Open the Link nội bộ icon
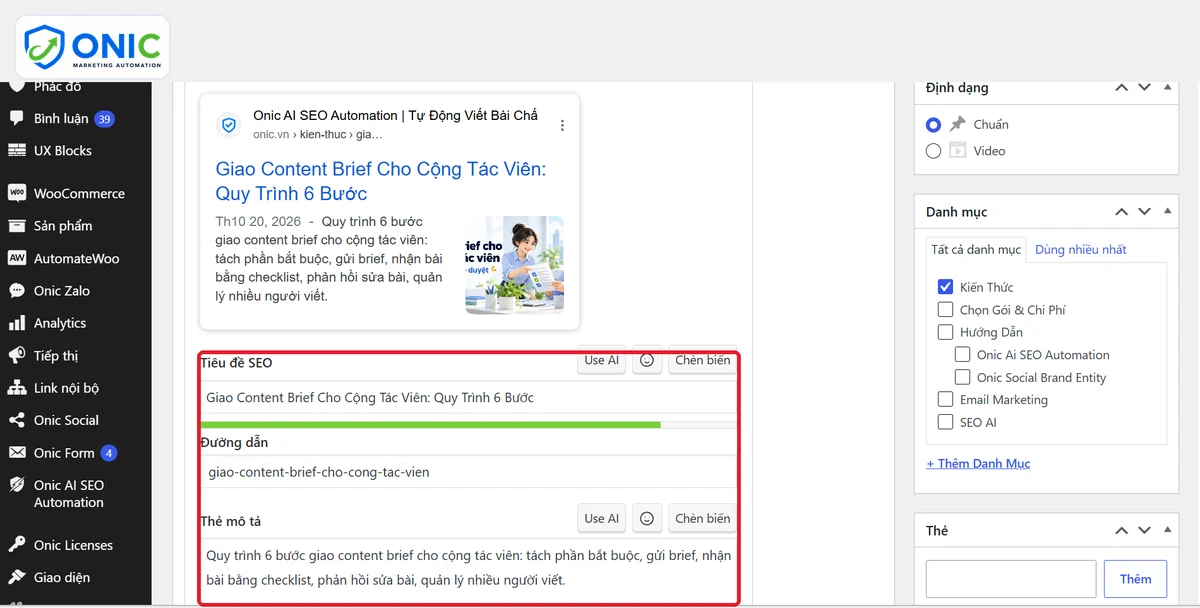Image resolution: width=1200 pixels, height=608 pixels. click(x=16, y=388)
